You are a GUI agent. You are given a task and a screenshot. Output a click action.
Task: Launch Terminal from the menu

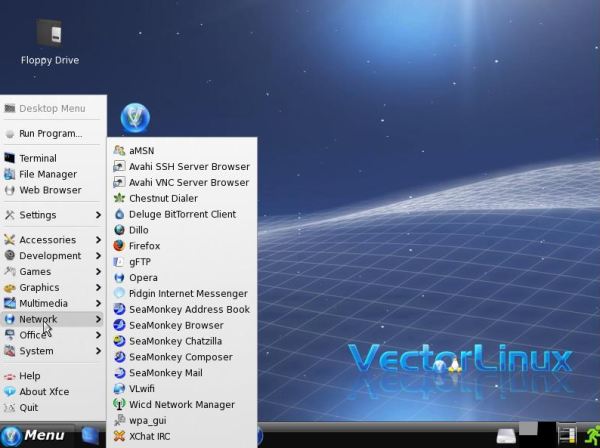[x=53, y=158]
